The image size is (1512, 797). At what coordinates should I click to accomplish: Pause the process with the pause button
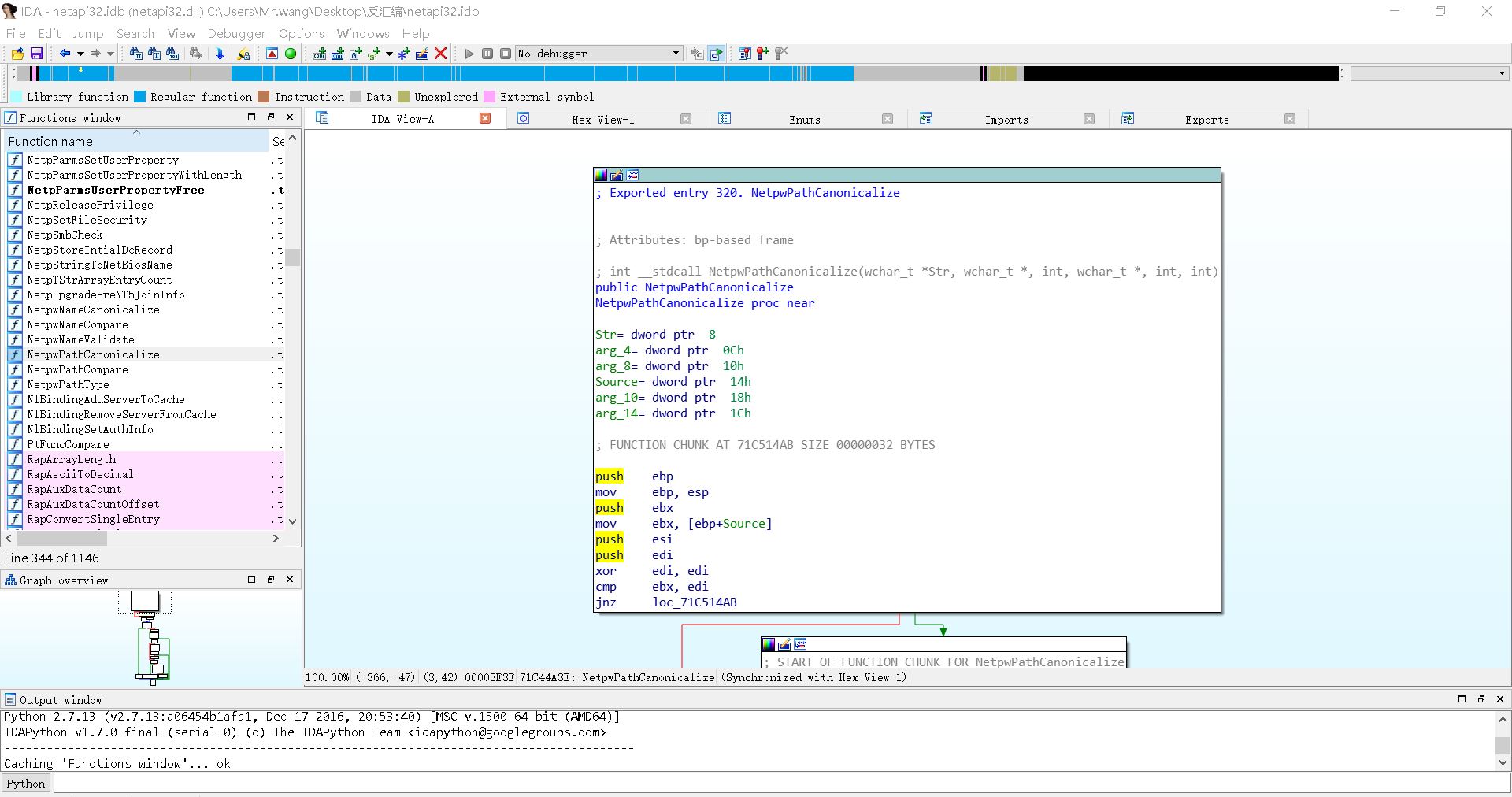(x=487, y=54)
